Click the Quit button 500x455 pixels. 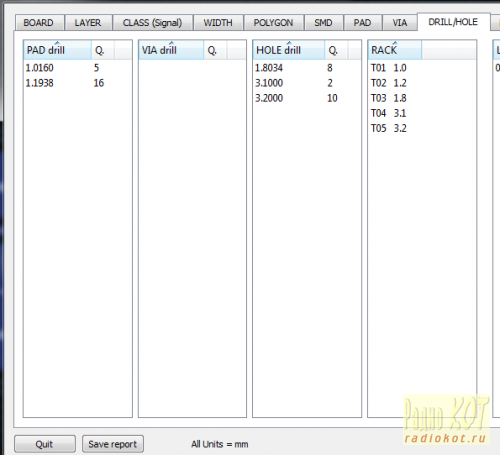point(45,444)
